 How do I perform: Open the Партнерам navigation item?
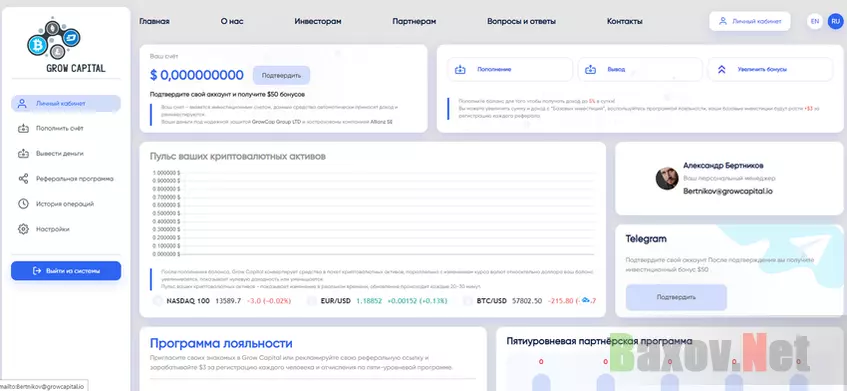[x=414, y=22]
